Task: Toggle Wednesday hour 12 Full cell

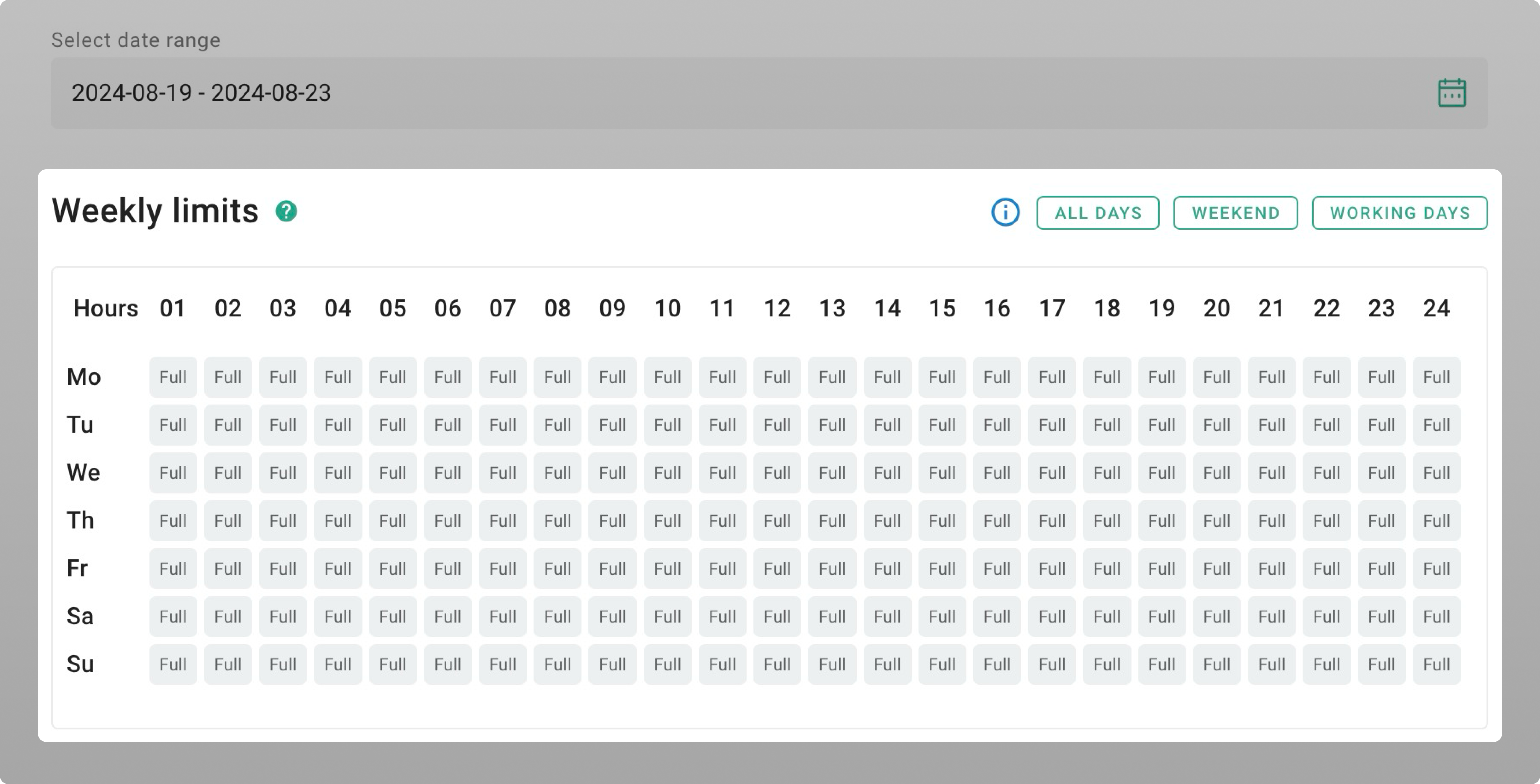Action: tap(777, 473)
